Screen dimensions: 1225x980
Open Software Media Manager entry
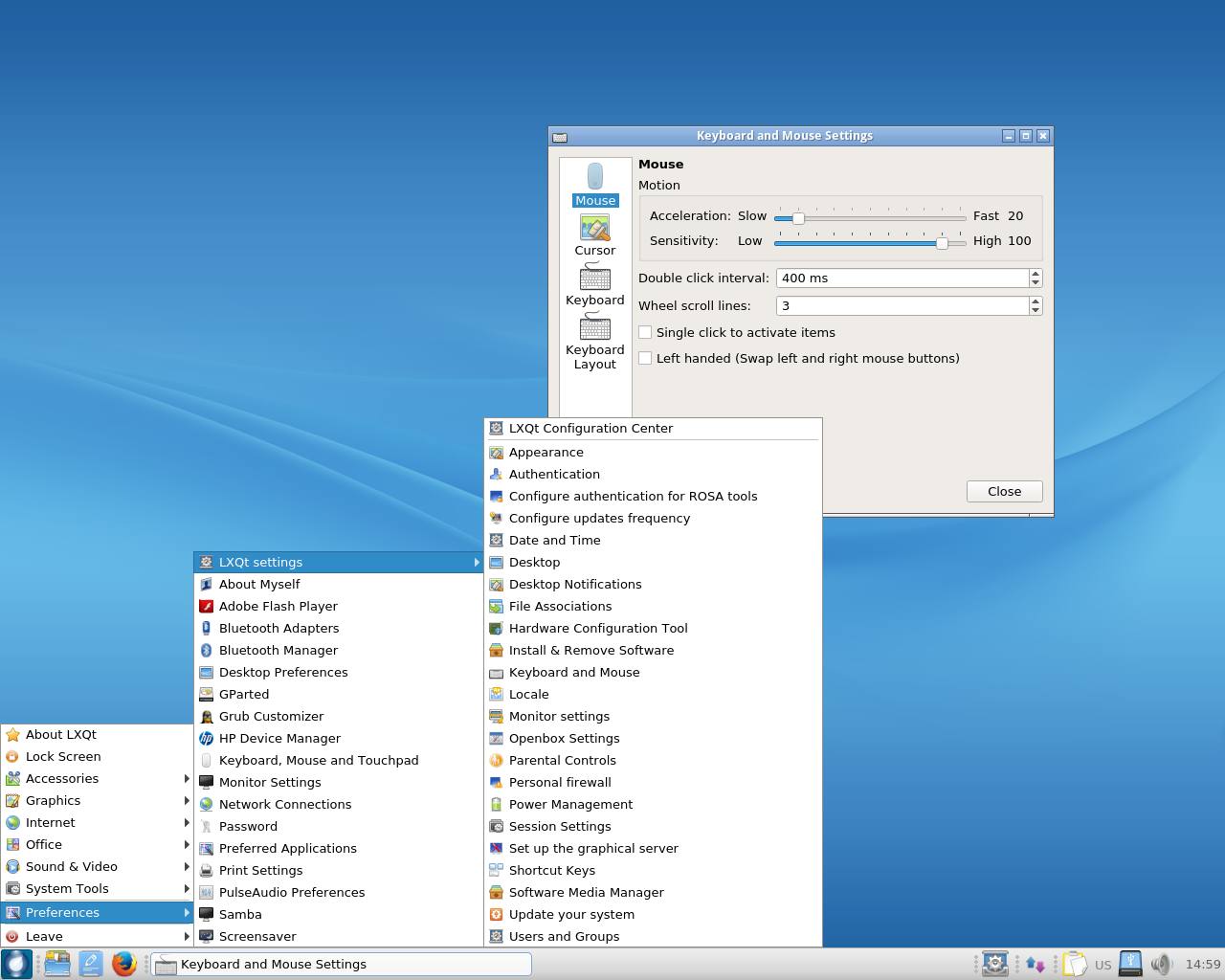653,892
